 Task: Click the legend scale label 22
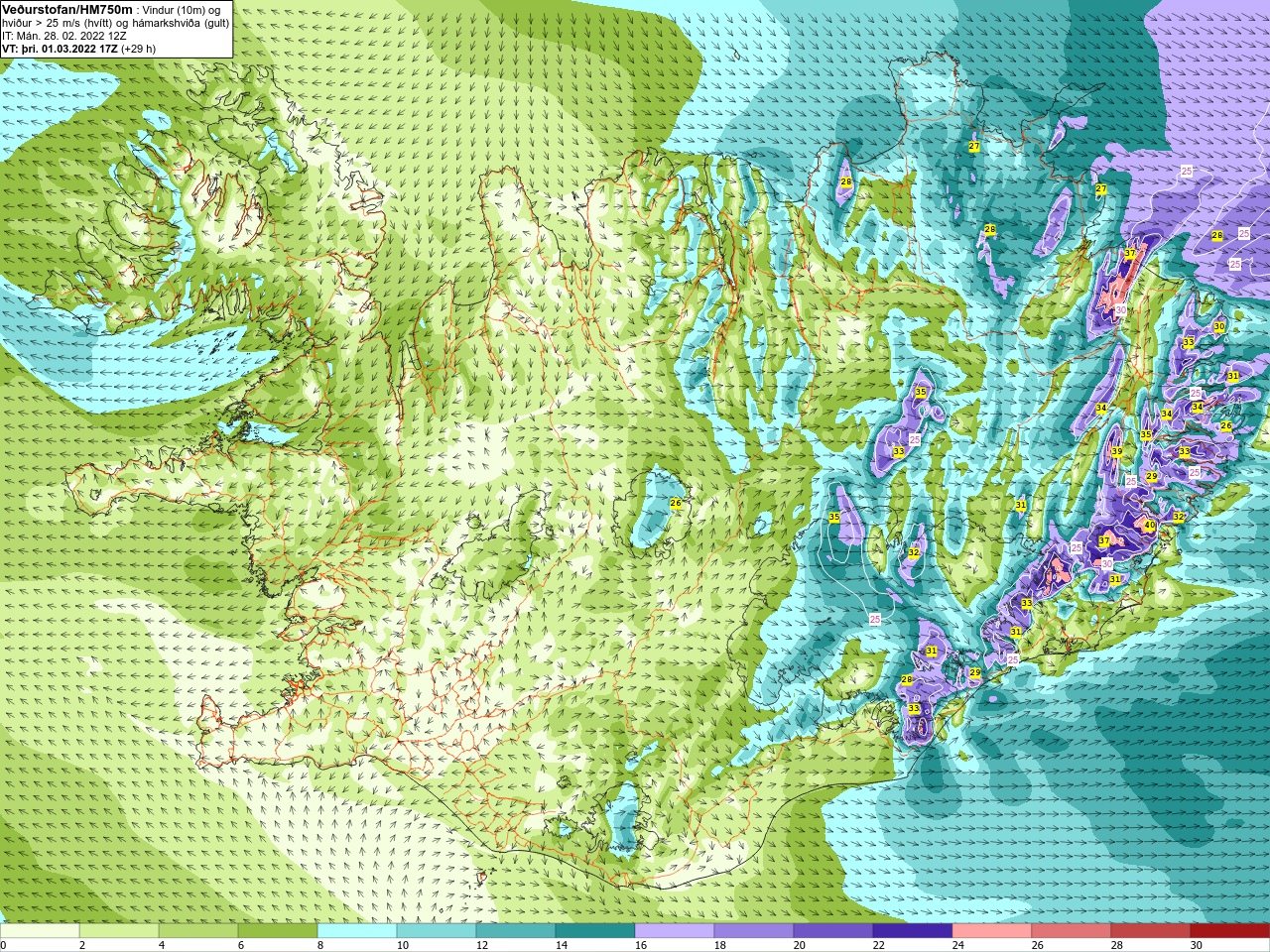(879, 945)
